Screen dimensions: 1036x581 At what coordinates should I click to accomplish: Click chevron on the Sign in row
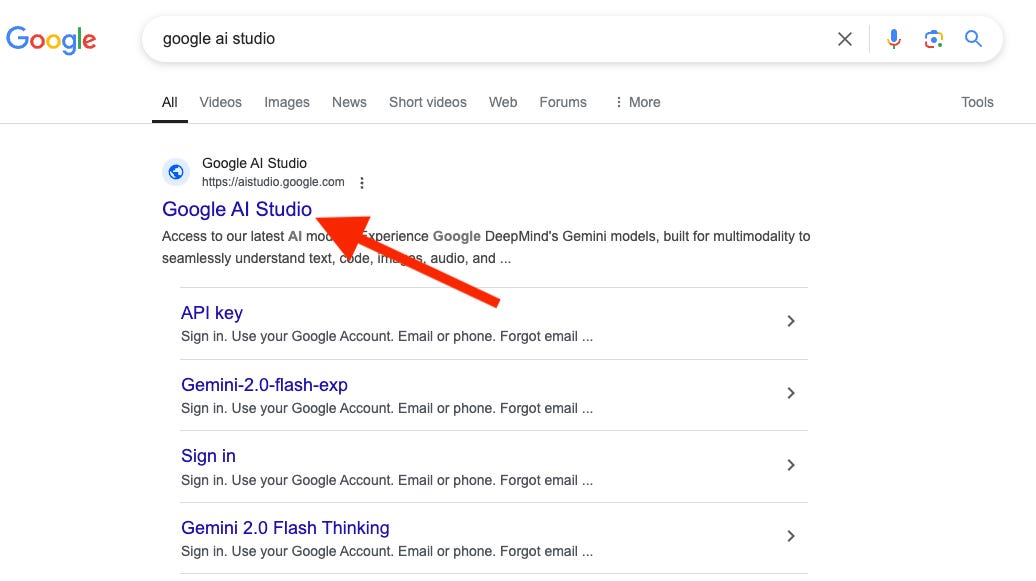[791, 465]
